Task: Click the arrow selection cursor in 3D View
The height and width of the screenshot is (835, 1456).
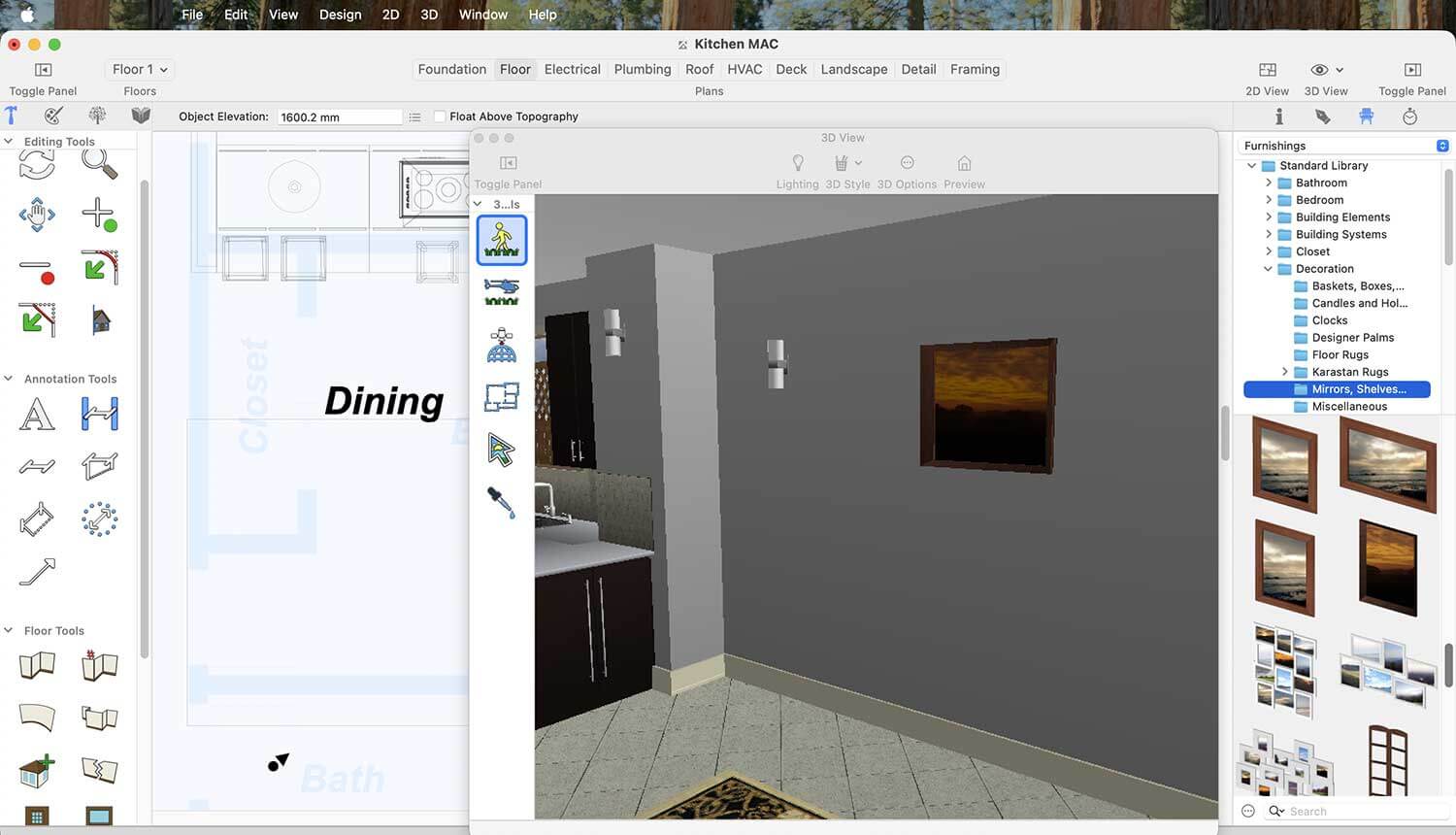Action: 502,450
